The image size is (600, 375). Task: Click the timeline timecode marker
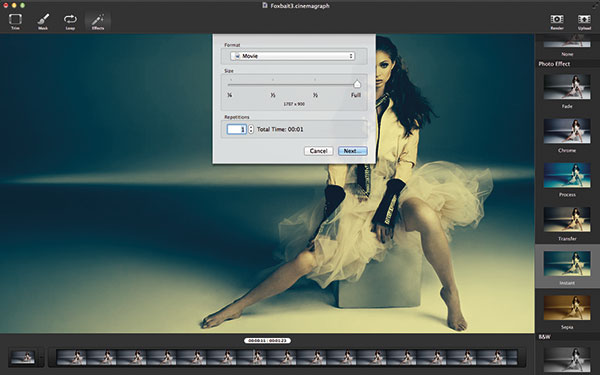coord(267,340)
